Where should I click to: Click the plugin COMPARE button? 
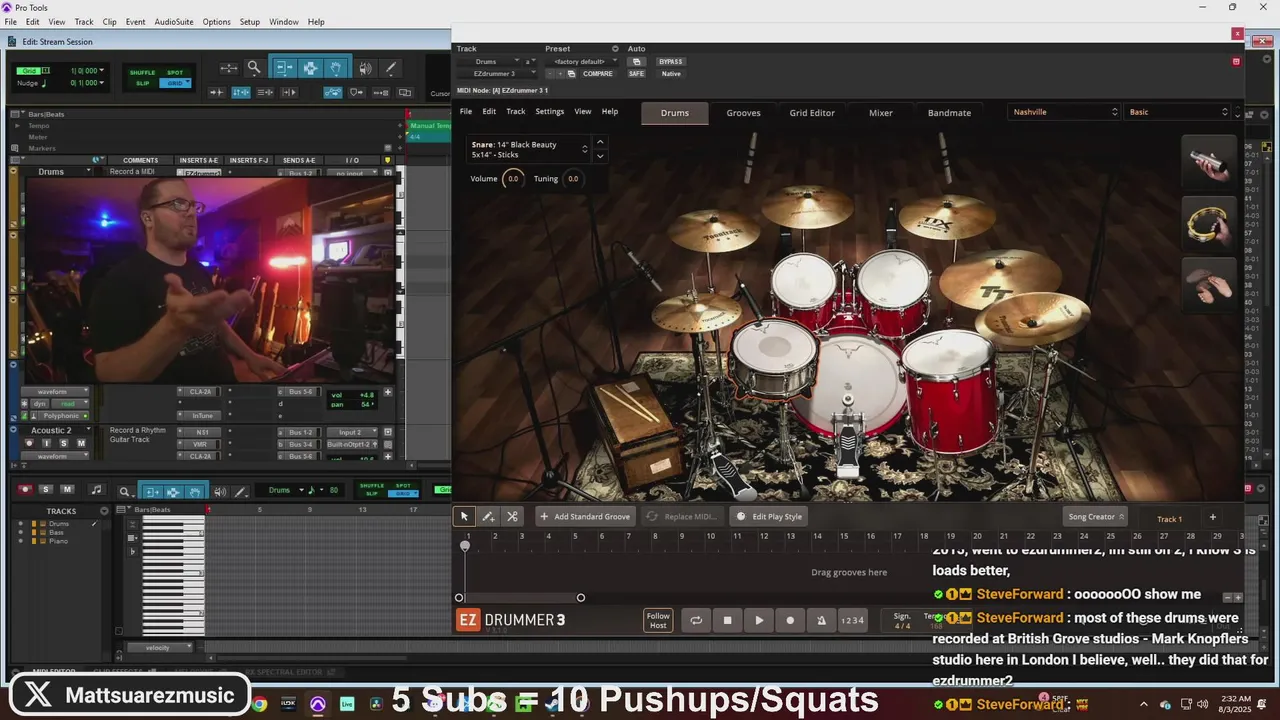(598, 73)
